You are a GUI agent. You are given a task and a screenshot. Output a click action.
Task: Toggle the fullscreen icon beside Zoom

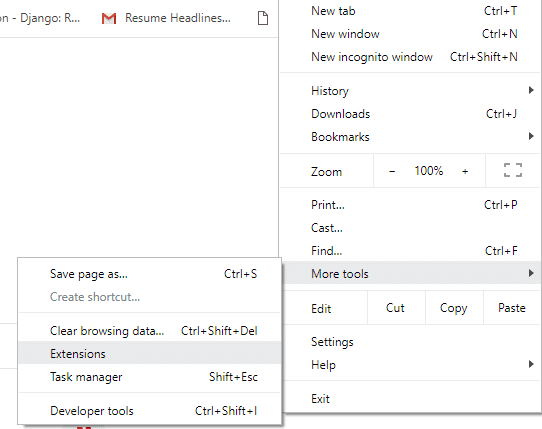pos(513,170)
